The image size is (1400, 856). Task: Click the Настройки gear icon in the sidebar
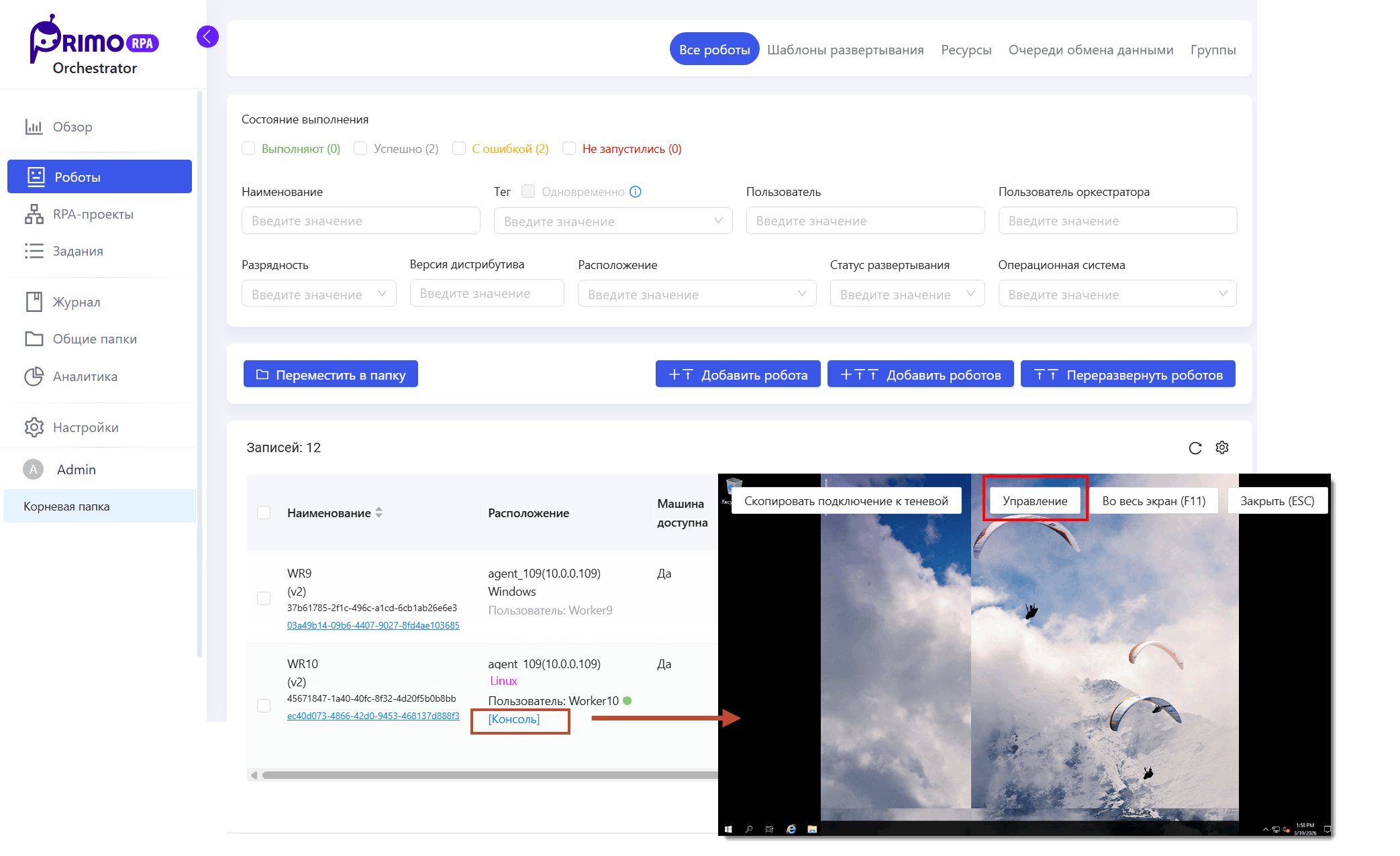tap(34, 427)
